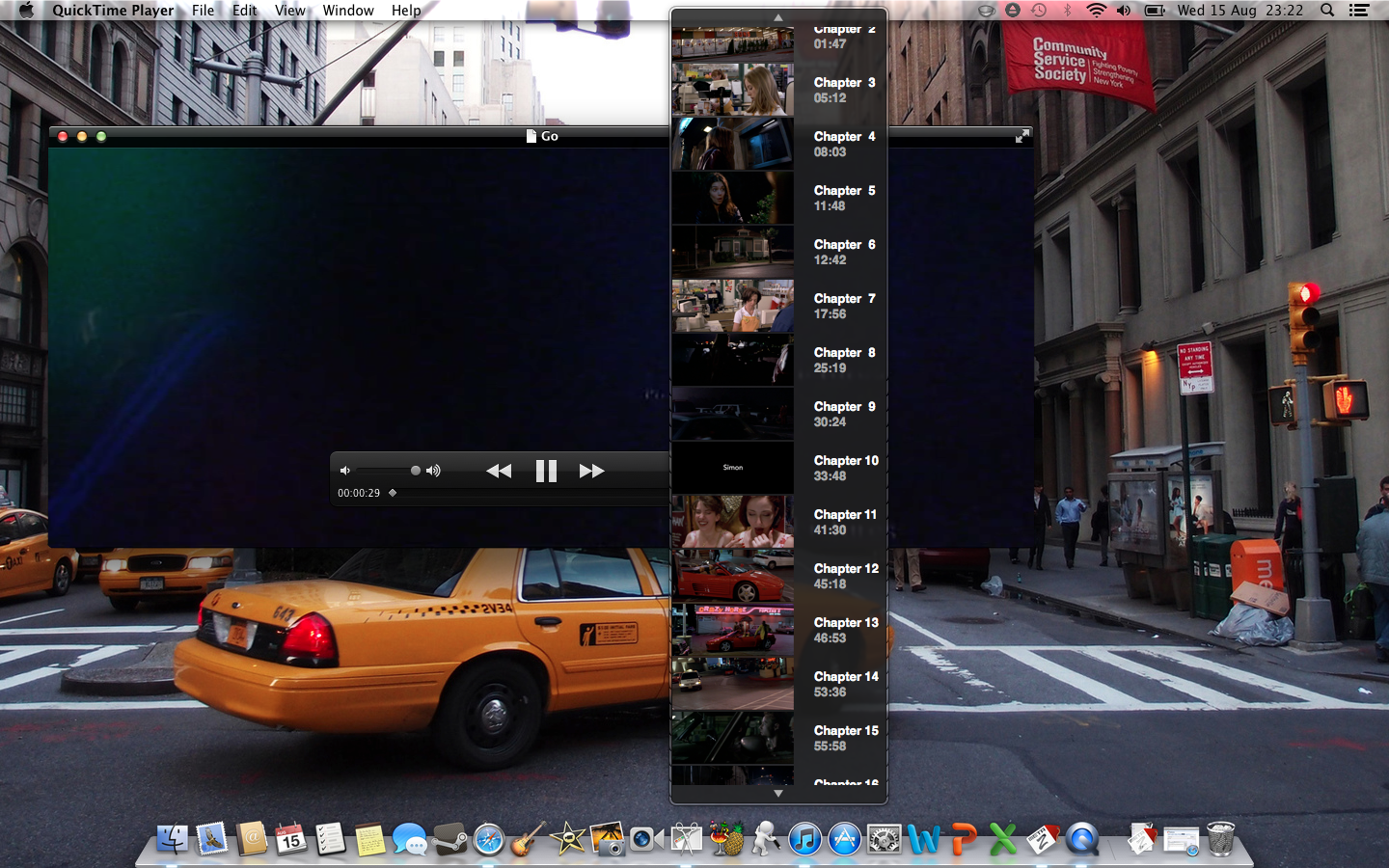Screen dimensions: 1389x868
Task: Open the Apple menu
Action: tap(26, 10)
